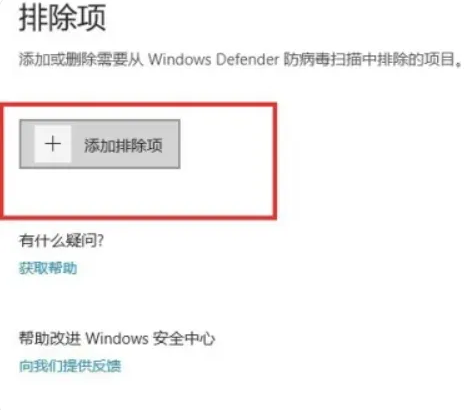The height and width of the screenshot is (410, 472).
Task: Click the blank area right of the red box
Action: (x=373, y=160)
